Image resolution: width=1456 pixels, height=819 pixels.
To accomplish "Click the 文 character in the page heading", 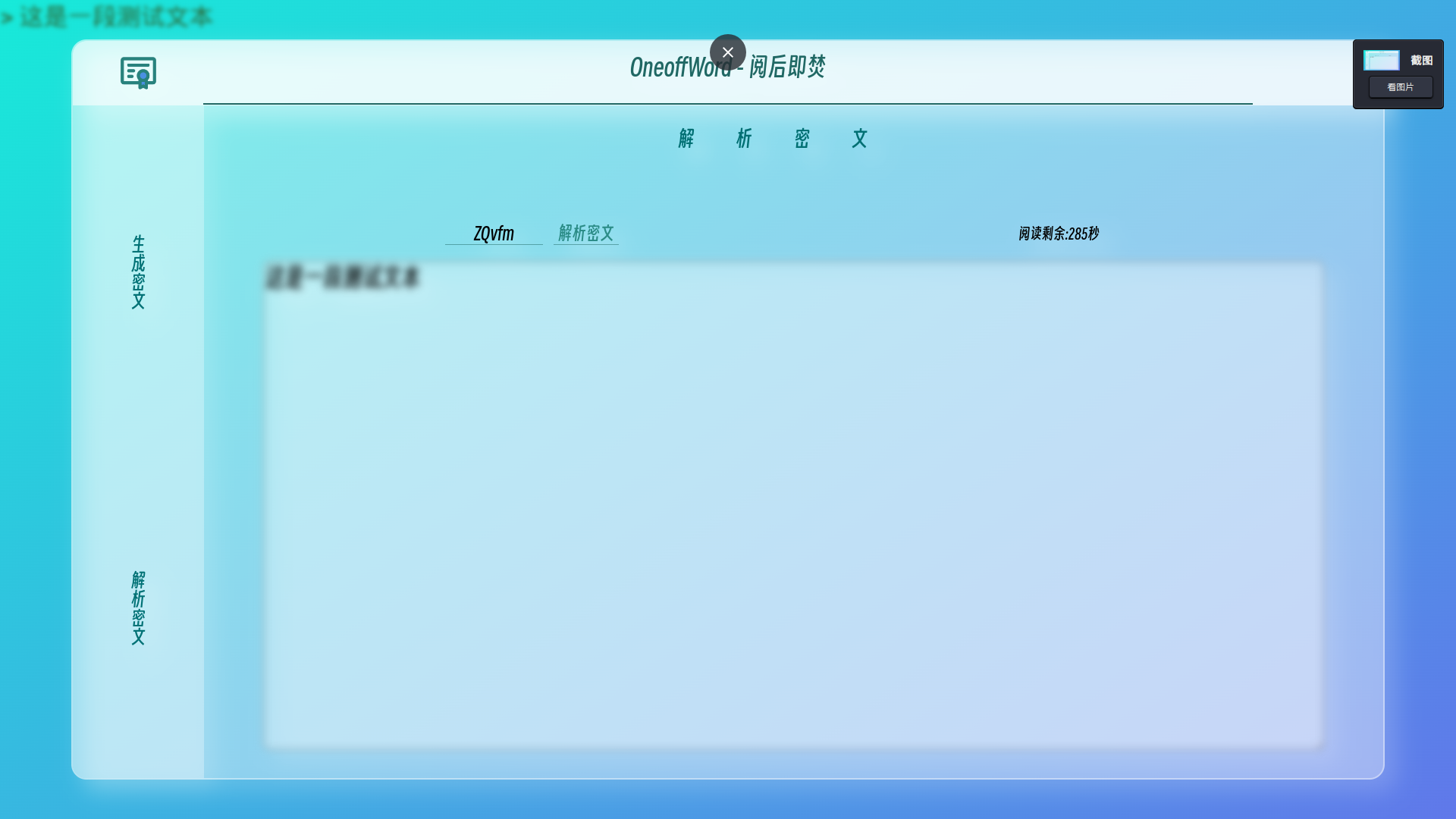I will (x=859, y=139).
